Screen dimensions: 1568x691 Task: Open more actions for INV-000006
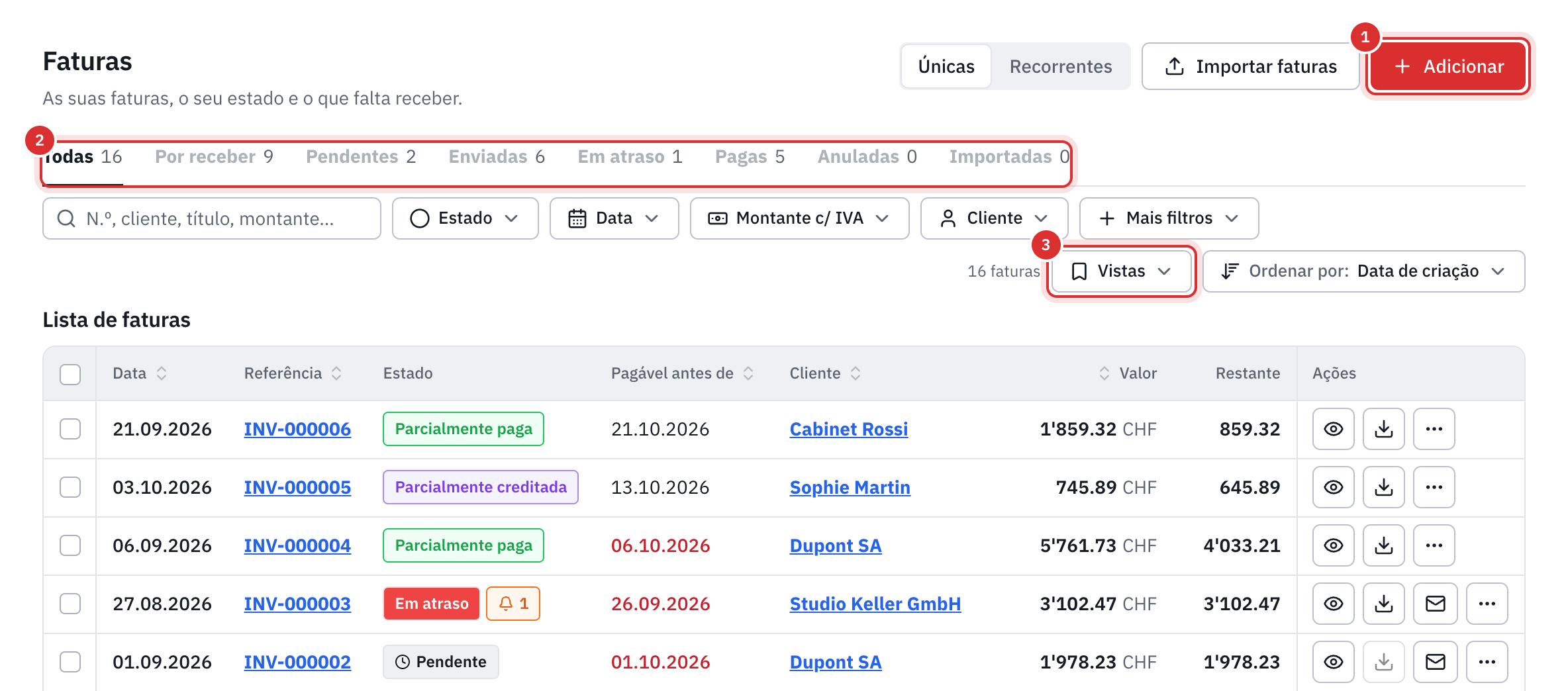click(x=1434, y=429)
